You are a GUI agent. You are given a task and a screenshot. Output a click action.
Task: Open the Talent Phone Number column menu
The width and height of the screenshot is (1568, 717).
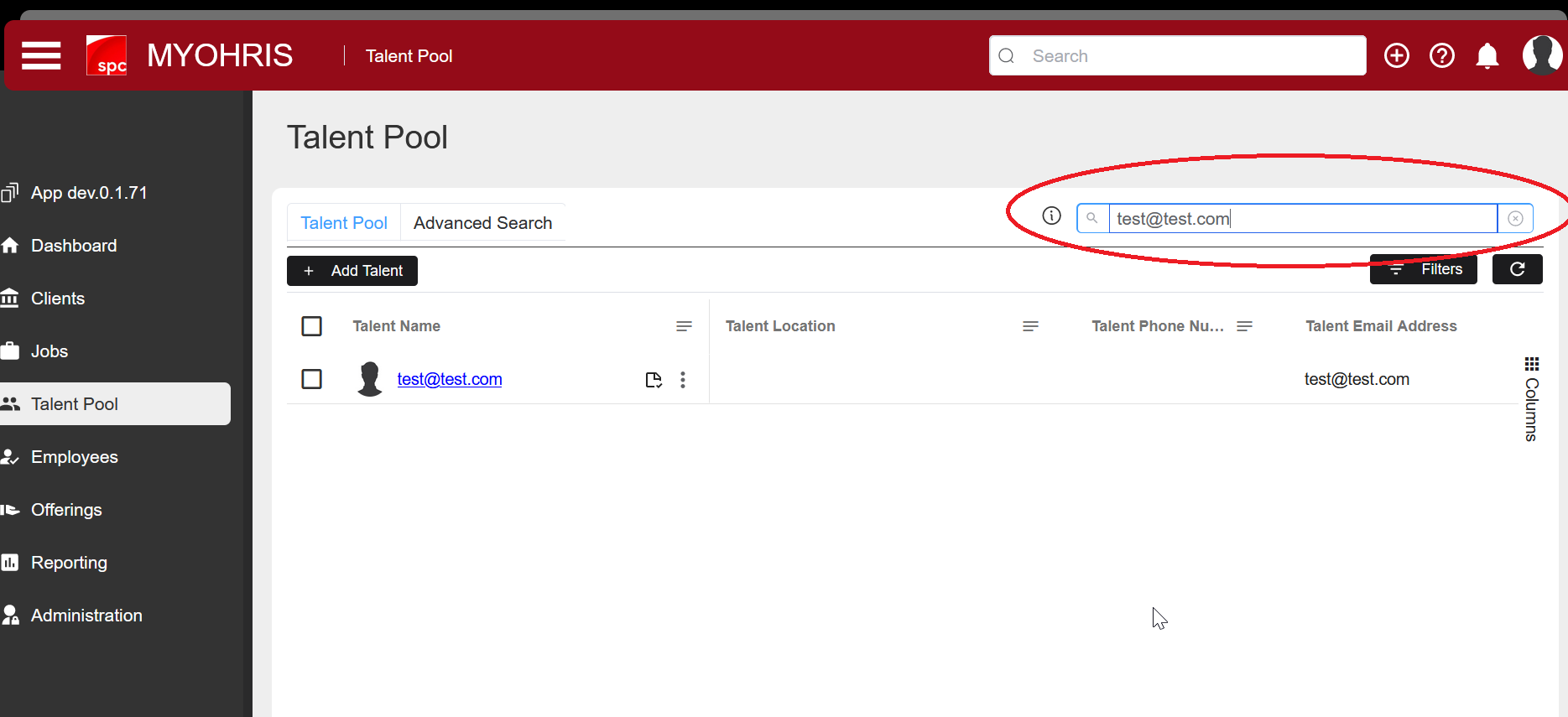(x=1244, y=326)
